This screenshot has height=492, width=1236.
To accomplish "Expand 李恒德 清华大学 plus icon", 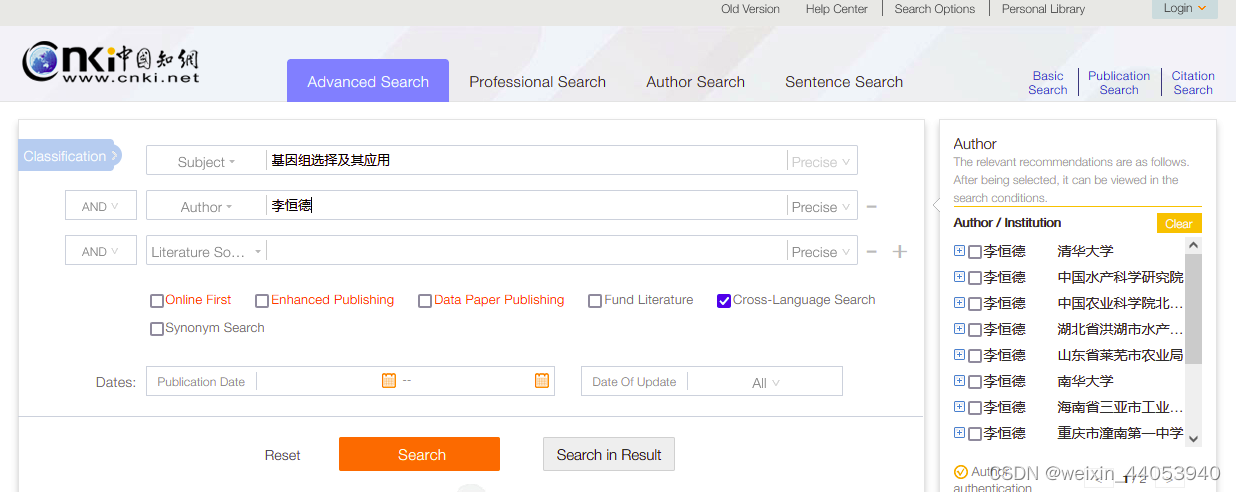I will click(960, 251).
